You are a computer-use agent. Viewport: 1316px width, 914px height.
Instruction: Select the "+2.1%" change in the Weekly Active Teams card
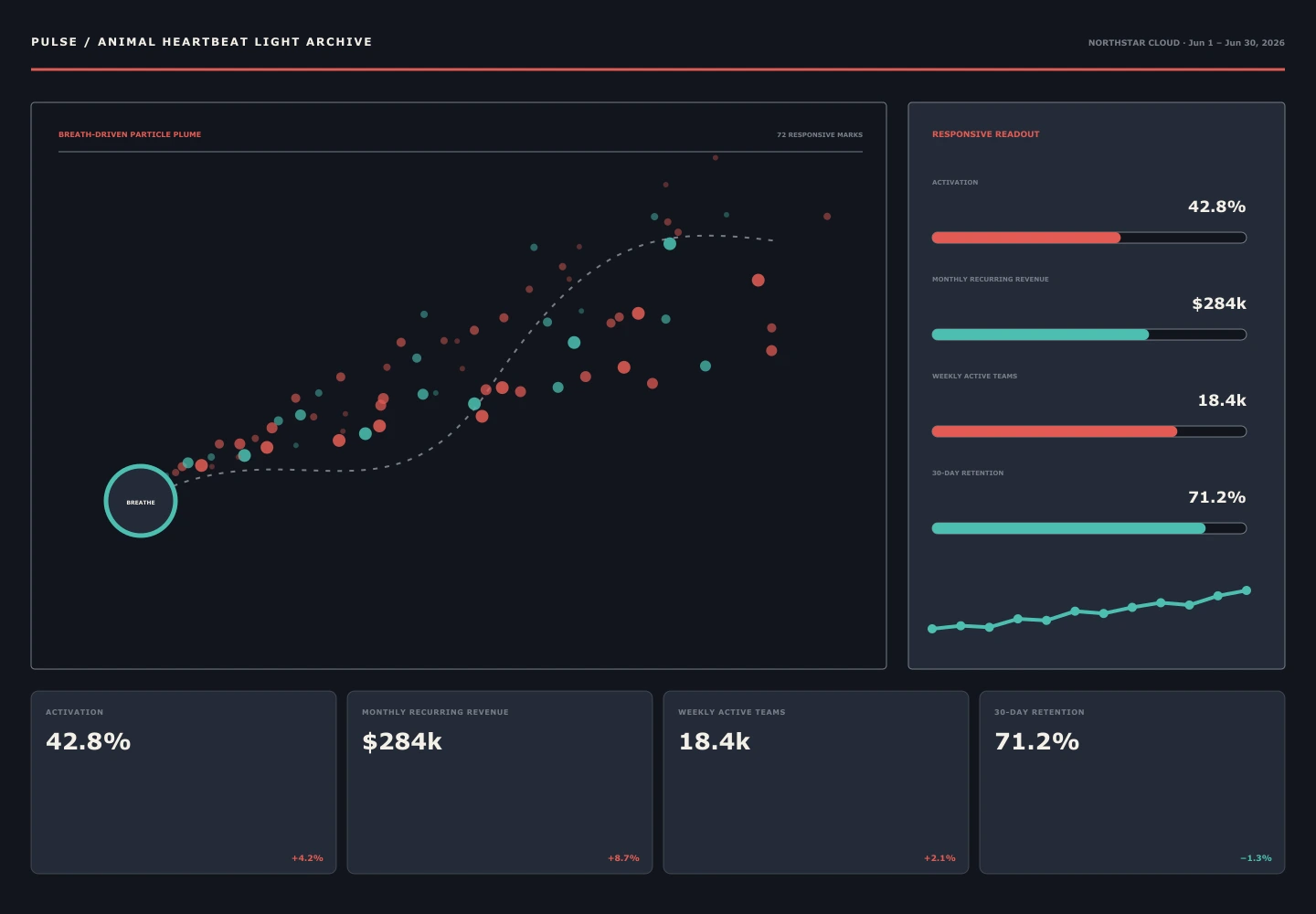[x=939, y=858]
